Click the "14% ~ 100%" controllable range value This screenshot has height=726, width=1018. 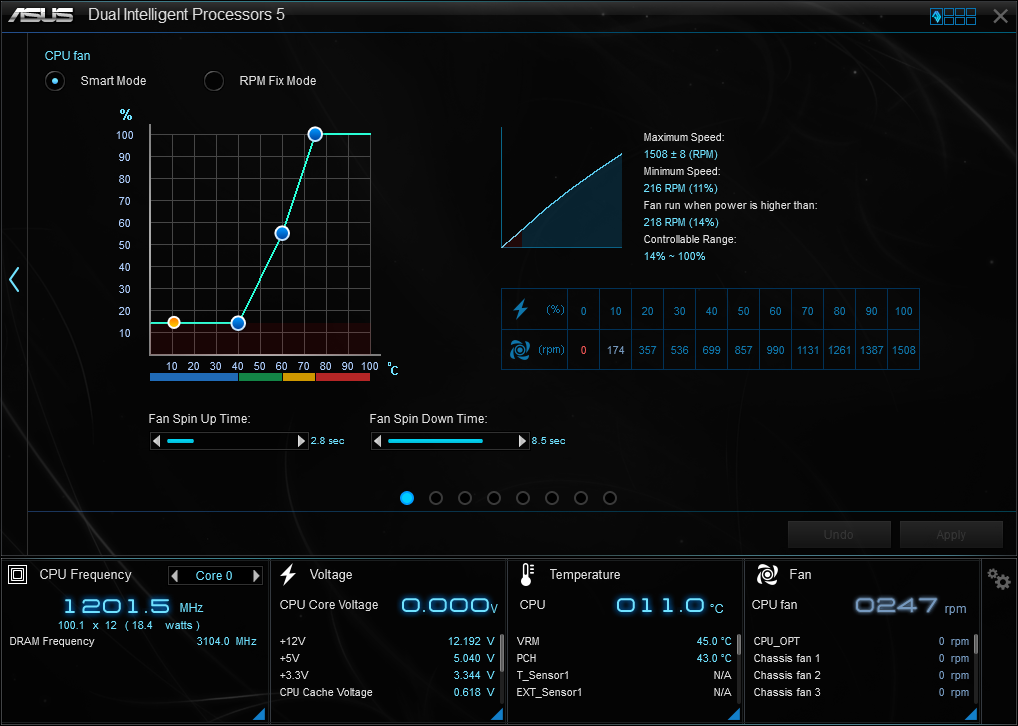(x=675, y=257)
